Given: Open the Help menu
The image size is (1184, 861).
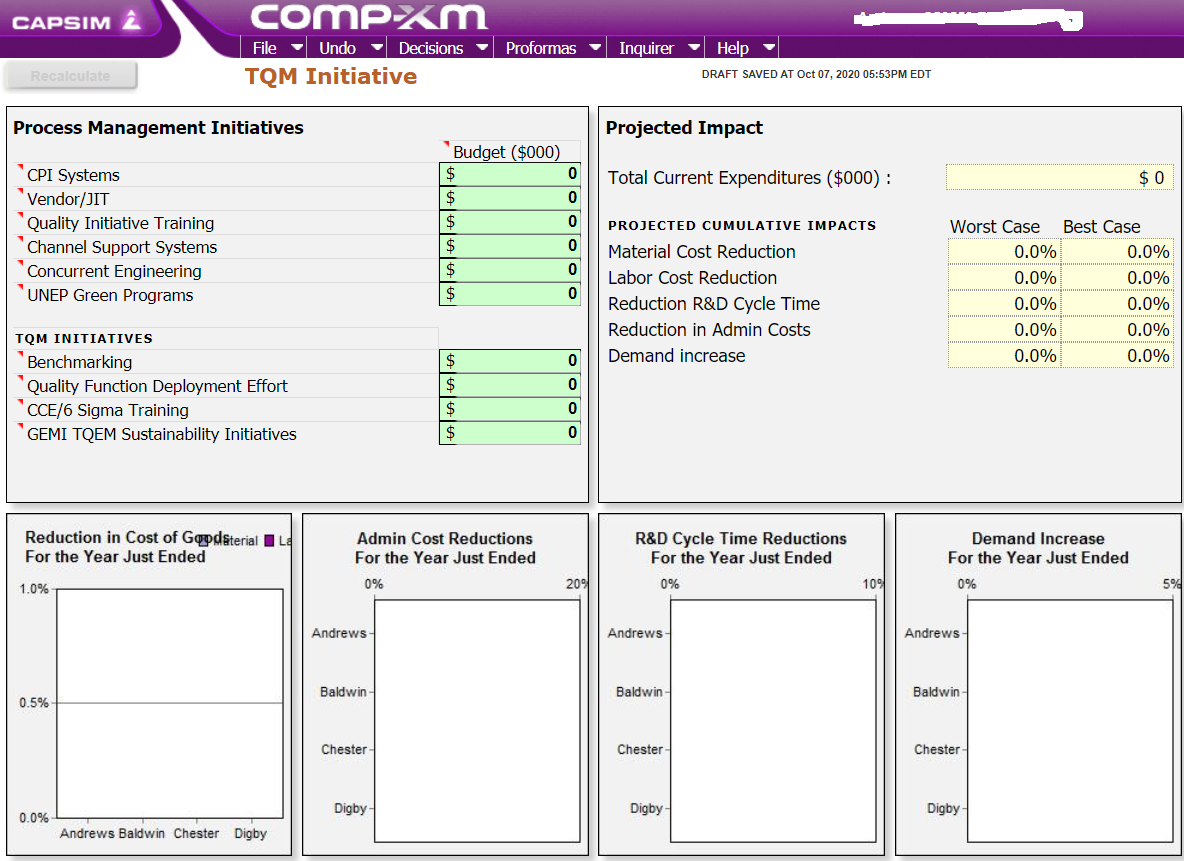Looking at the screenshot, I should [x=734, y=47].
